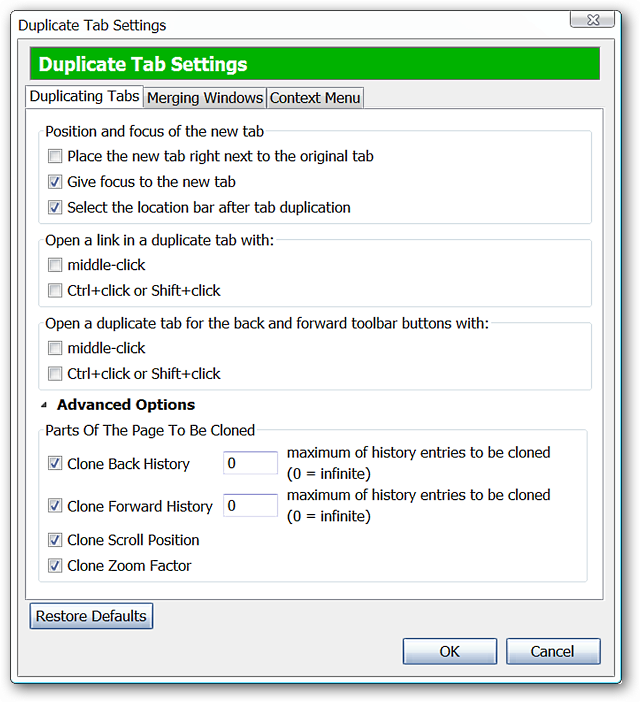
Task: Confirm settings with the OK button
Action: click(x=449, y=651)
